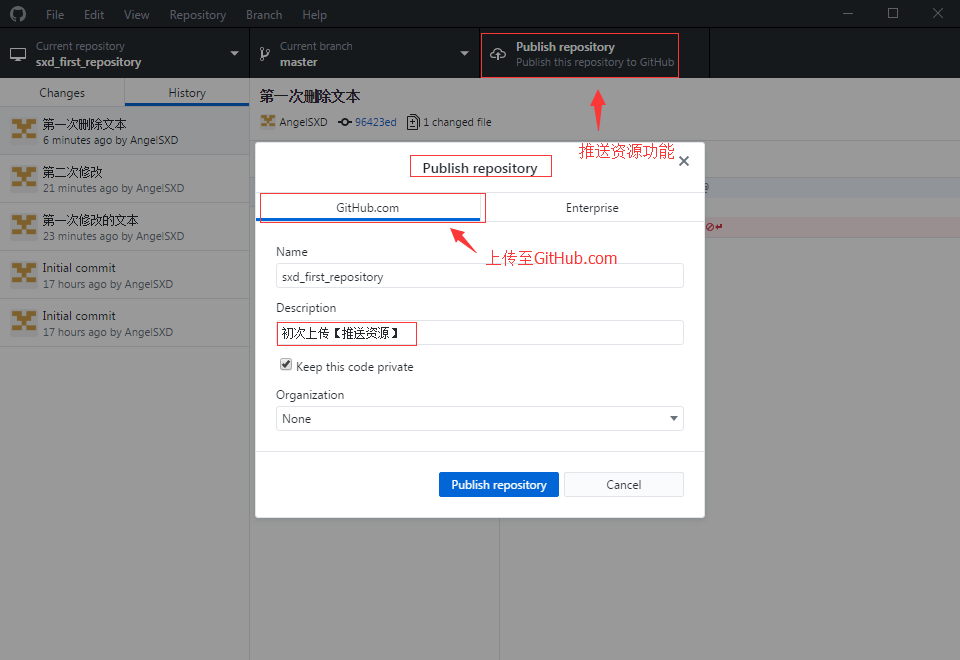This screenshot has width=960, height=660.
Task: Open the Edit menu
Action: (94, 15)
